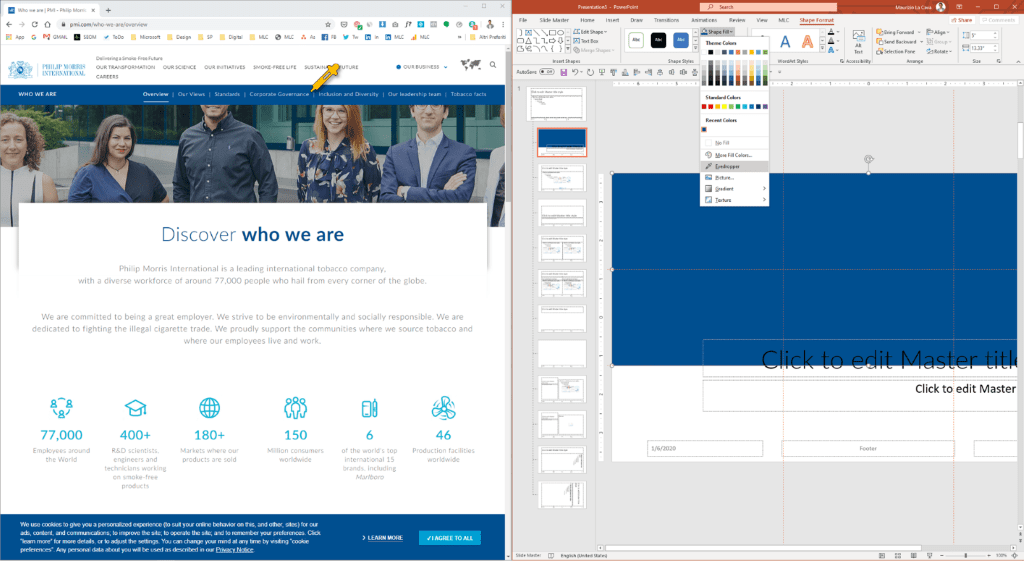Image resolution: width=1024 pixels, height=561 pixels.
Task: Choose Eyedropper in the Shape Fill menu
Action: coord(734,167)
